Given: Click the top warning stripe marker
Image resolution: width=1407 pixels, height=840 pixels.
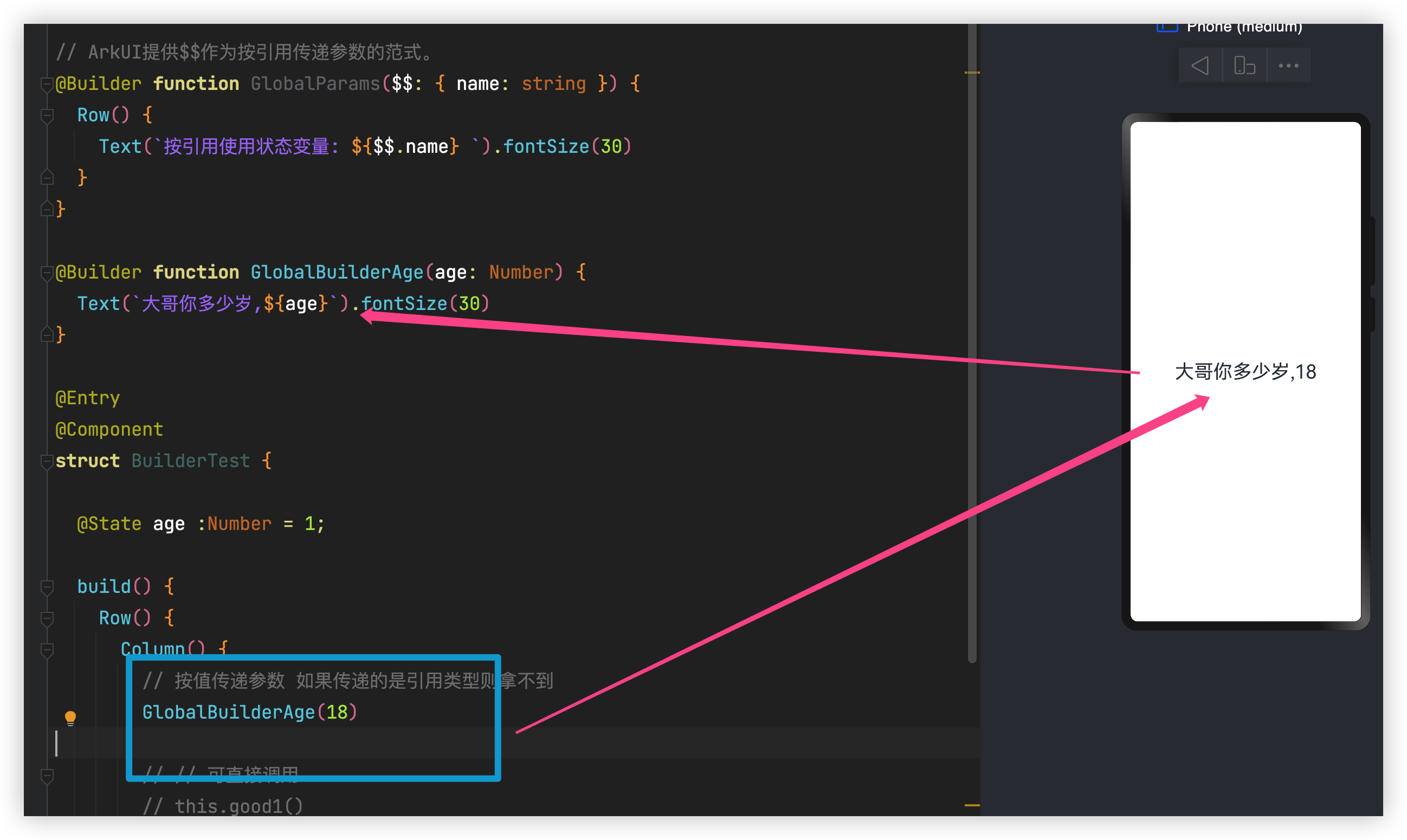Looking at the screenshot, I should (972, 73).
